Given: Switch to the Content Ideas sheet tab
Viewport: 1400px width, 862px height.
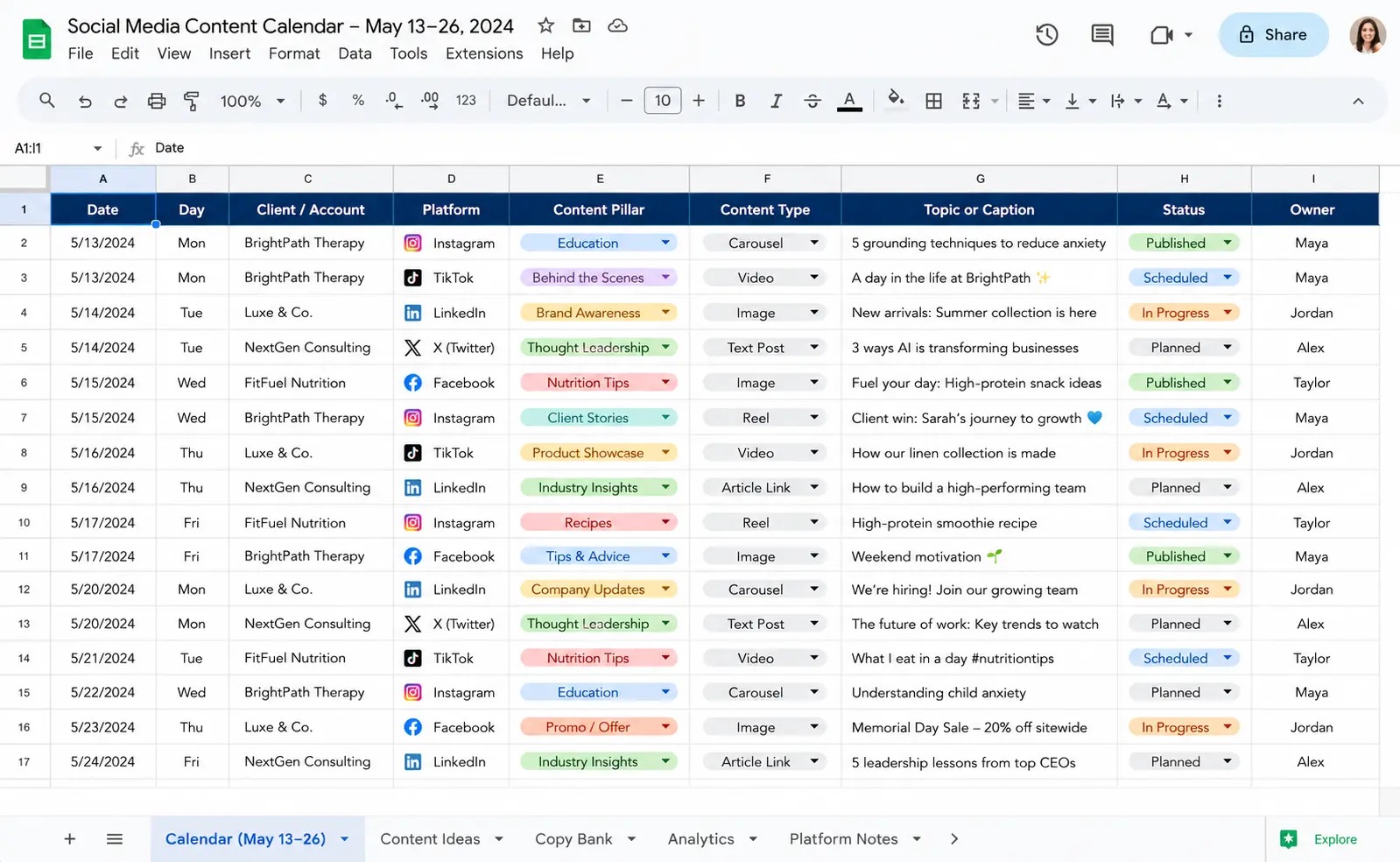Looking at the screenshot, I should point(430,839).
